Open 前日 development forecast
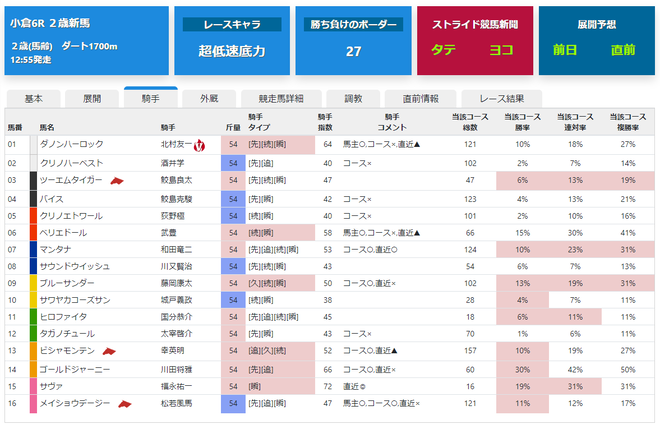 (565, 50)
